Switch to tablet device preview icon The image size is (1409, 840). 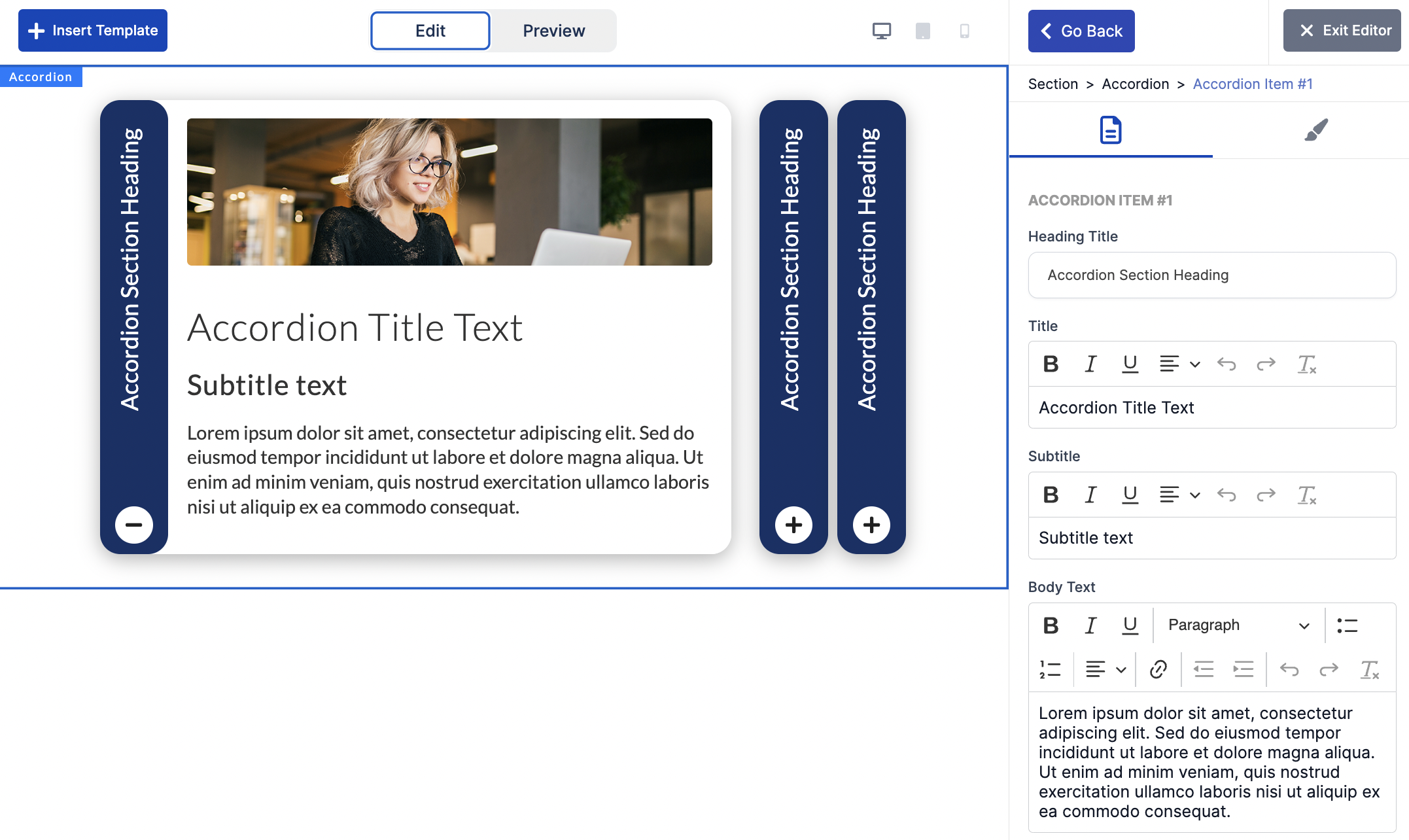pyautogui.click(x=922, y=31)
